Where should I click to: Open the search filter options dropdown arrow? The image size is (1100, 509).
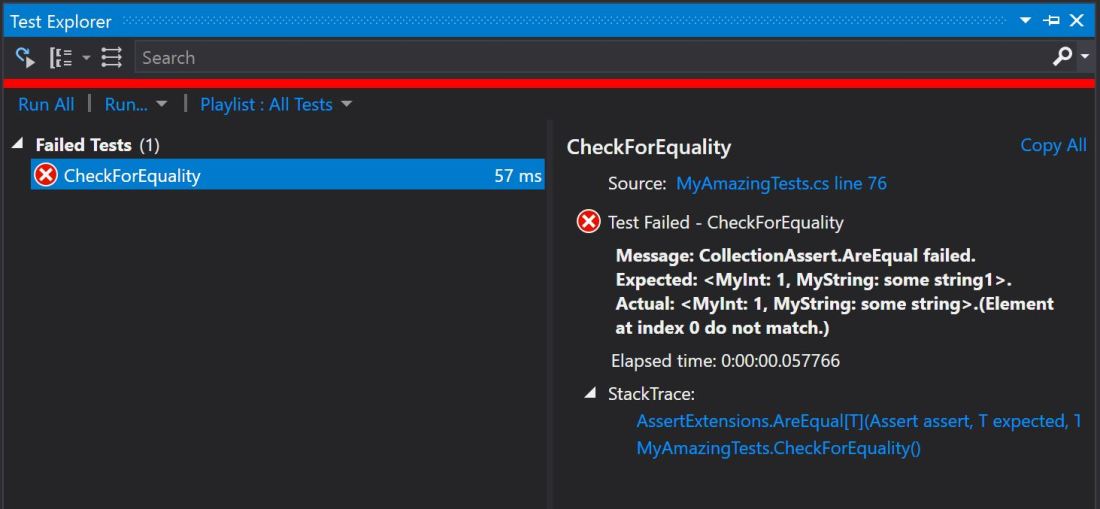point(1086,58)
